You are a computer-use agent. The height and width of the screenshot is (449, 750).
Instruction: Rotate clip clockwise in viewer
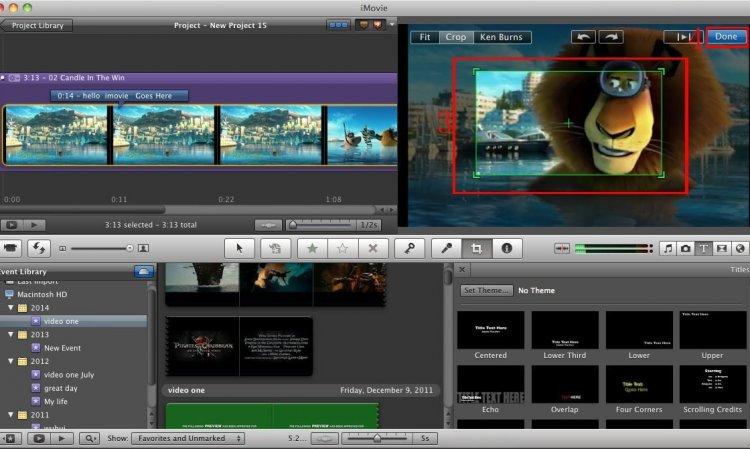click(611, 37)
